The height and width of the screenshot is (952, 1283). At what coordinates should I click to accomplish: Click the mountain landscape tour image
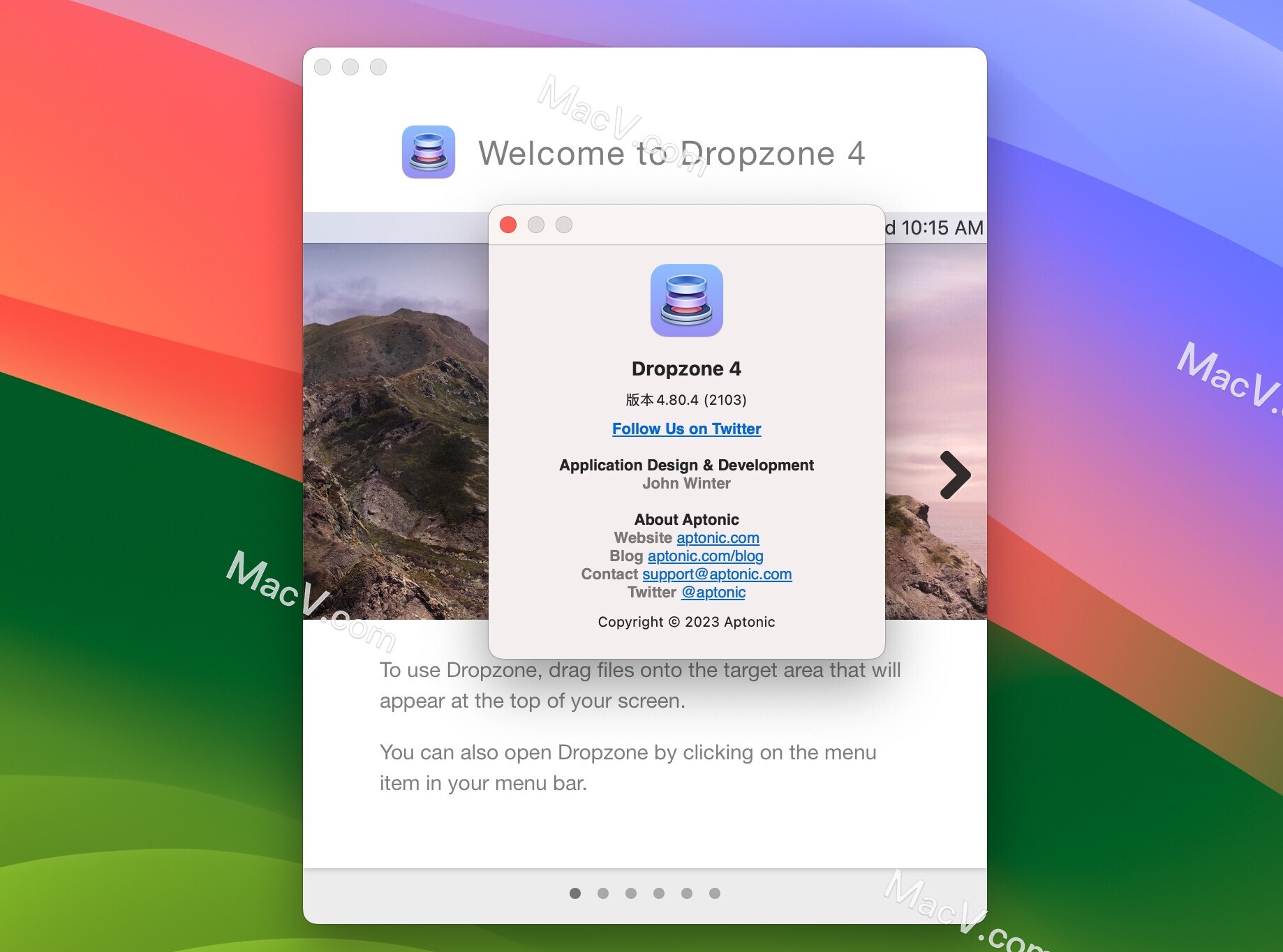(x=396, y=431)
